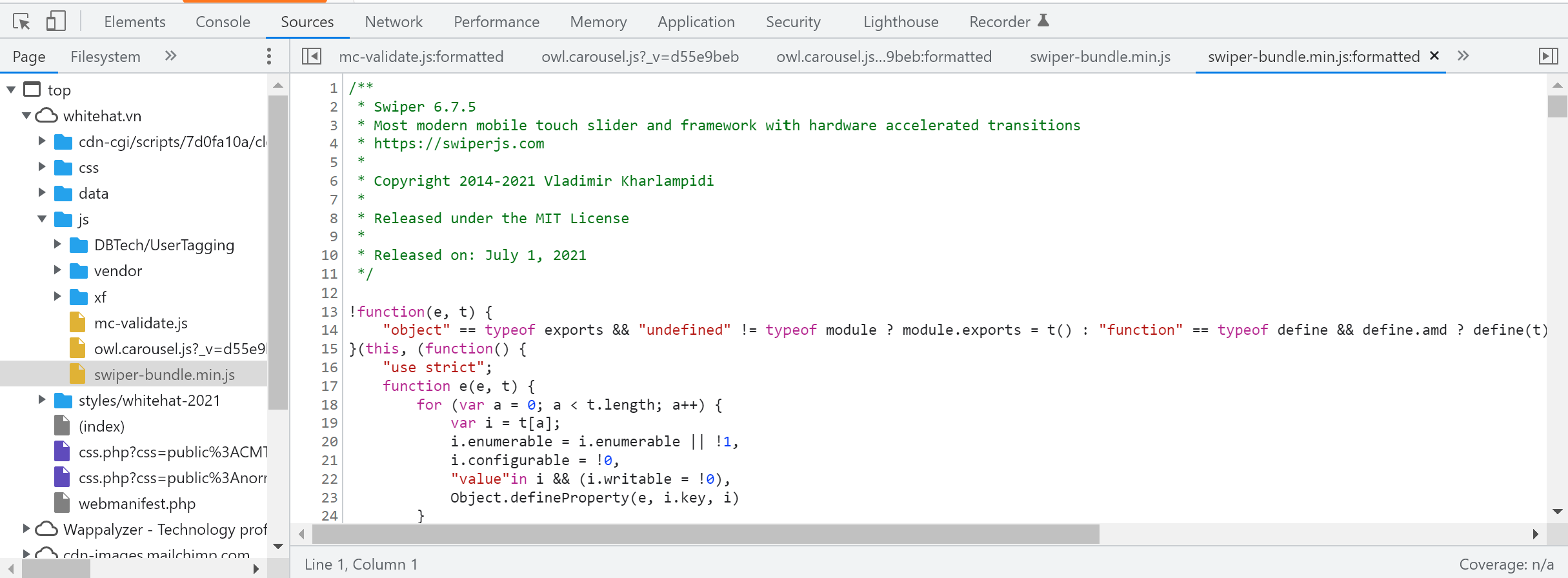Open the mc-validate.js:formatted file tab
Screen dimensions: 1568x578
421,57
